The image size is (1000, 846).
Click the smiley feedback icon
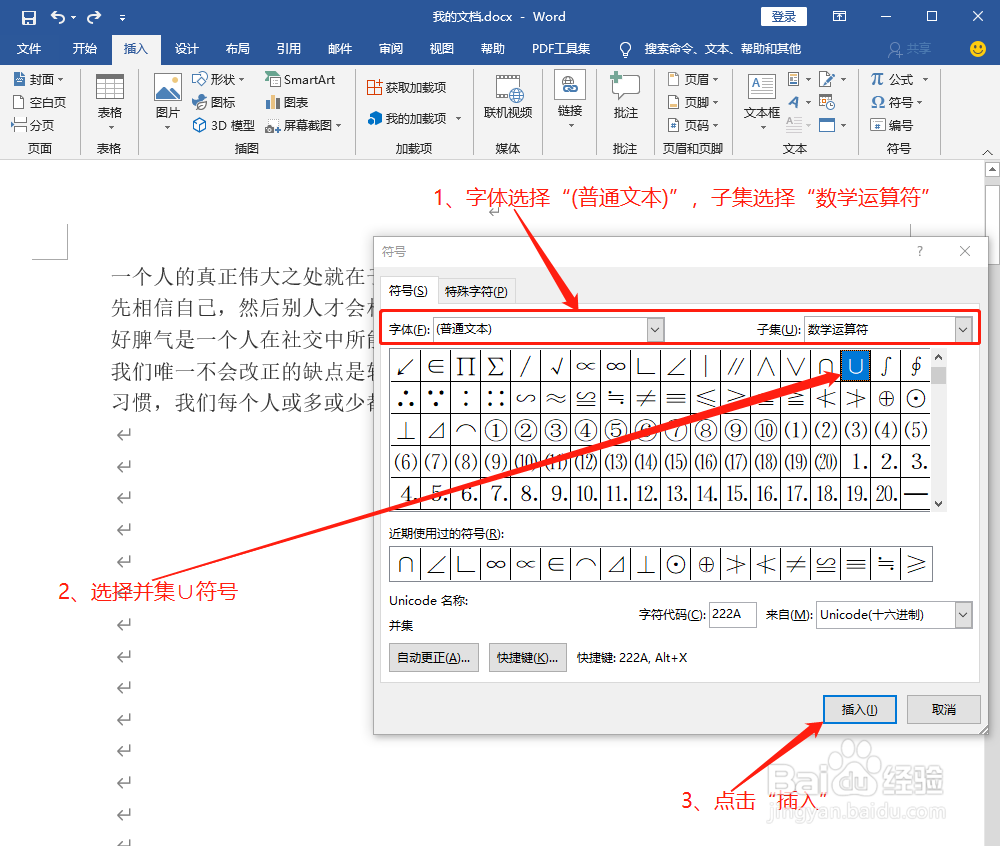978,48
